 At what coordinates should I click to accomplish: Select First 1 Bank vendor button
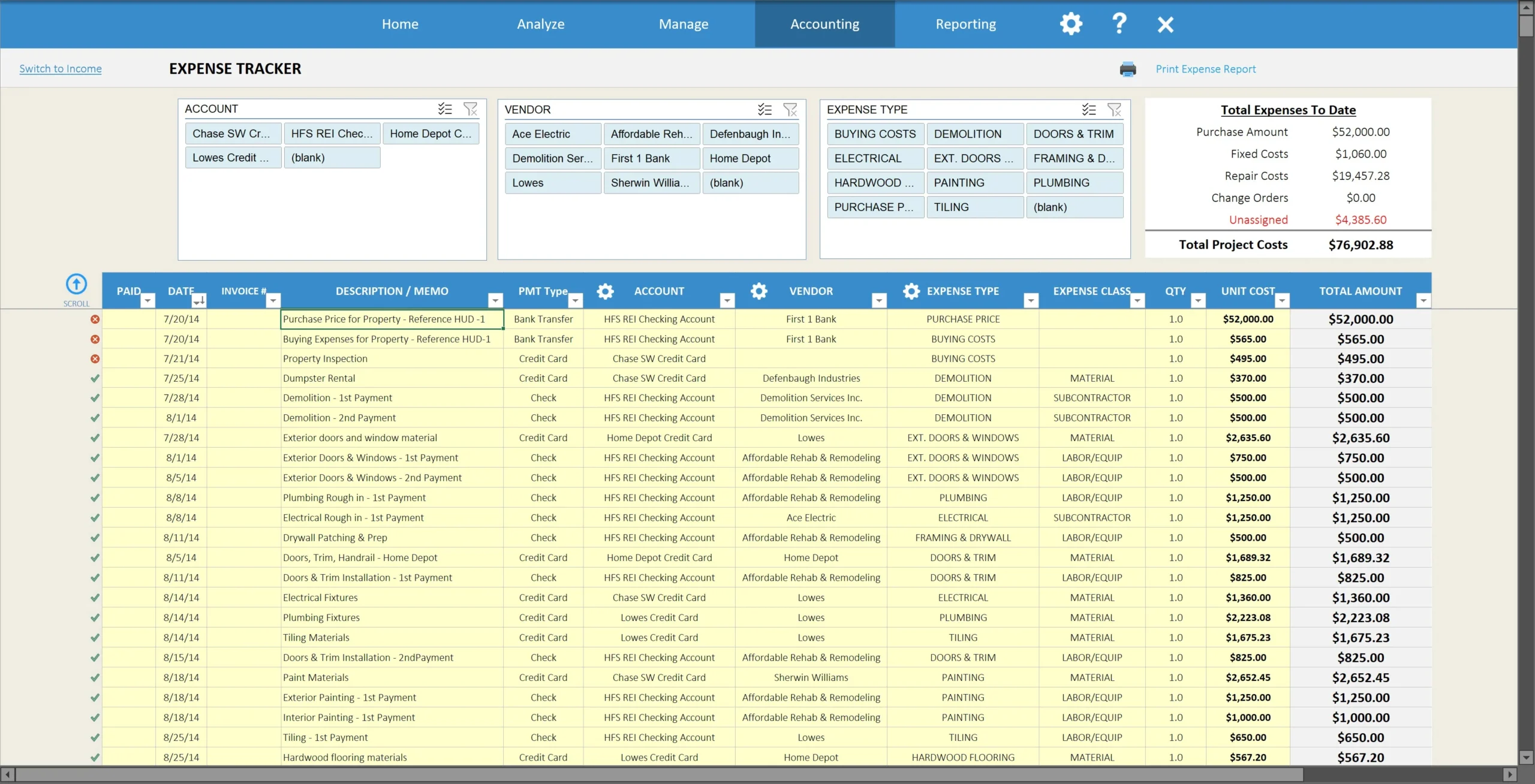coord(652,158)
